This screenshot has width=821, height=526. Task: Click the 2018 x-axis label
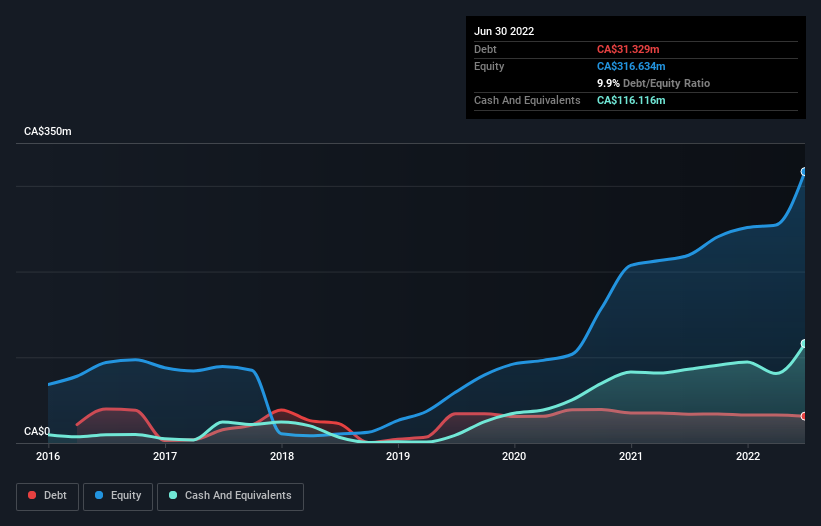[x=282, y=456]
